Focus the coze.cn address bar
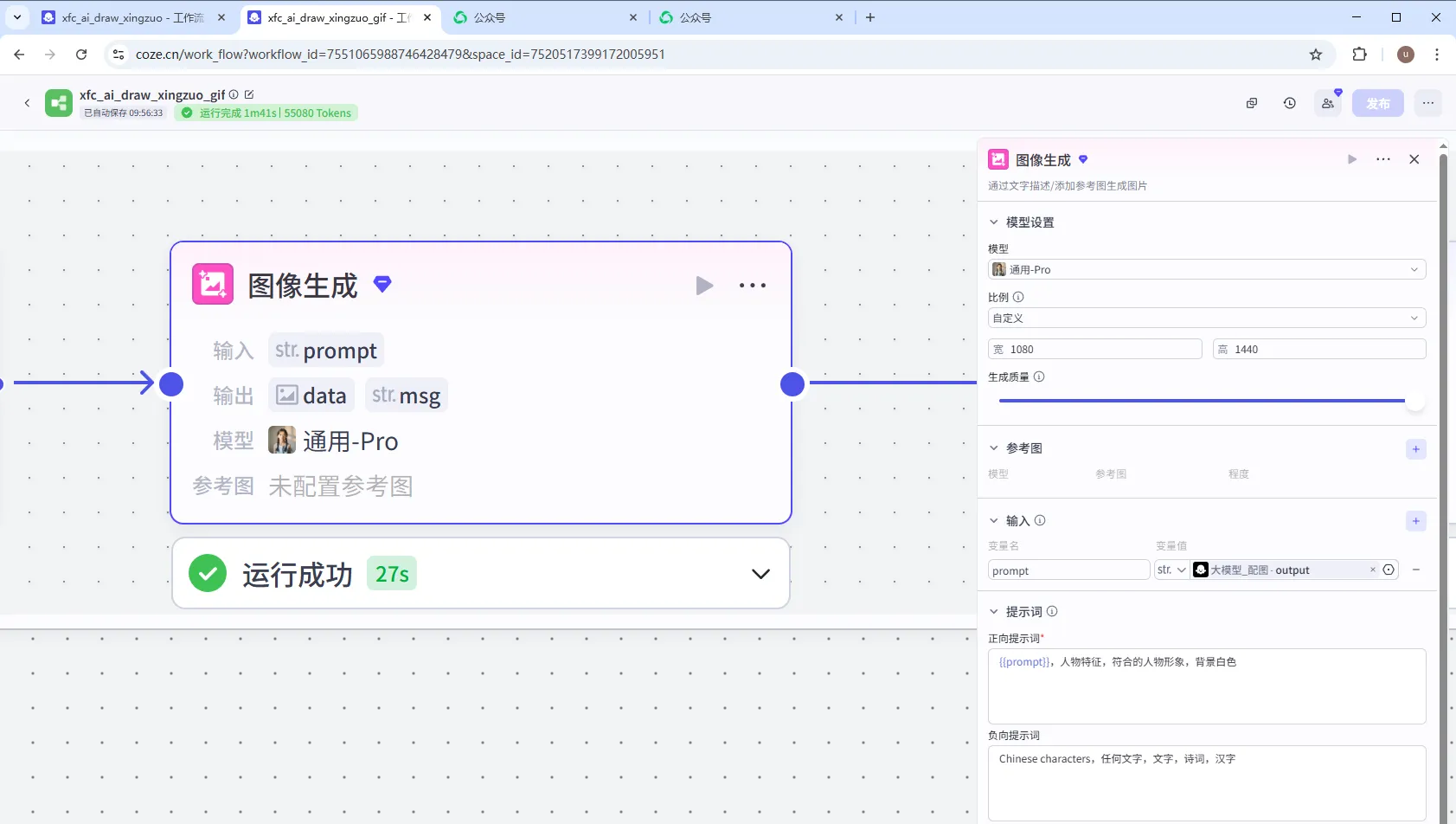 coord(718,54)
